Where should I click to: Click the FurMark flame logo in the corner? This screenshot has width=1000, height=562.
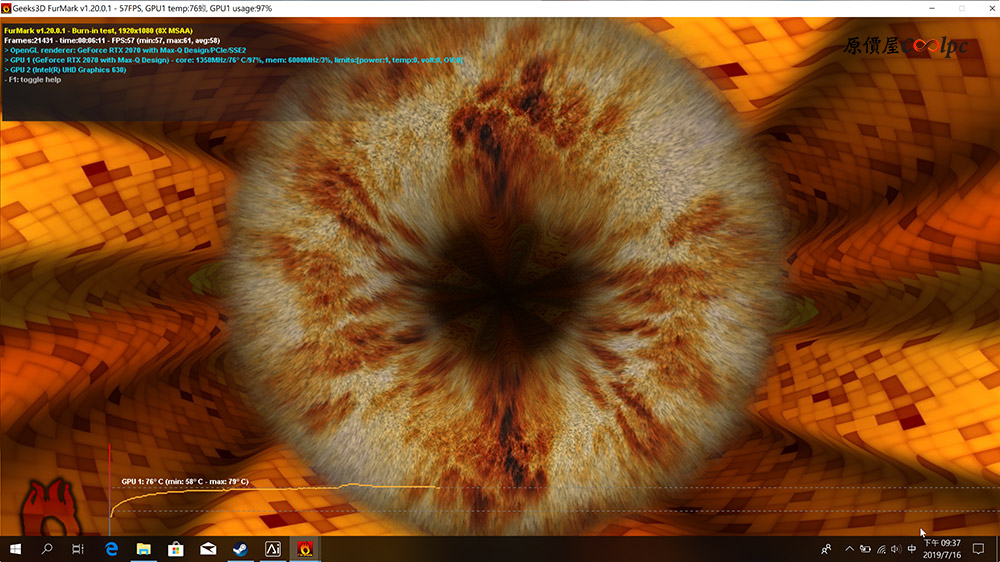(x=50, y=508)
